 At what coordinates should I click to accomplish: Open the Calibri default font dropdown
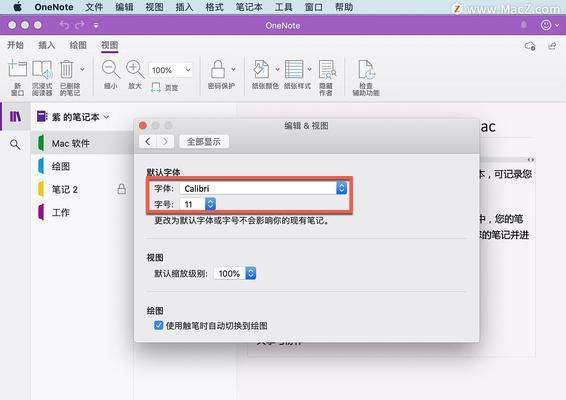point(264,188)
